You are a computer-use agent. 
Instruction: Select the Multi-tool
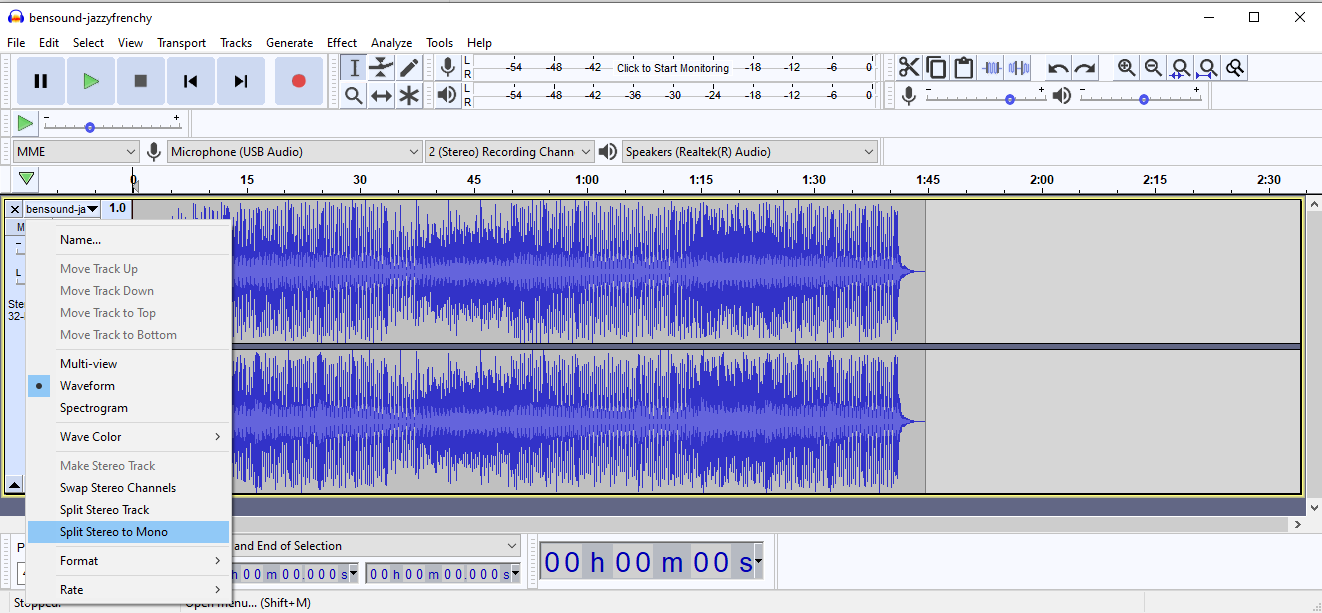tap(409, 95)
